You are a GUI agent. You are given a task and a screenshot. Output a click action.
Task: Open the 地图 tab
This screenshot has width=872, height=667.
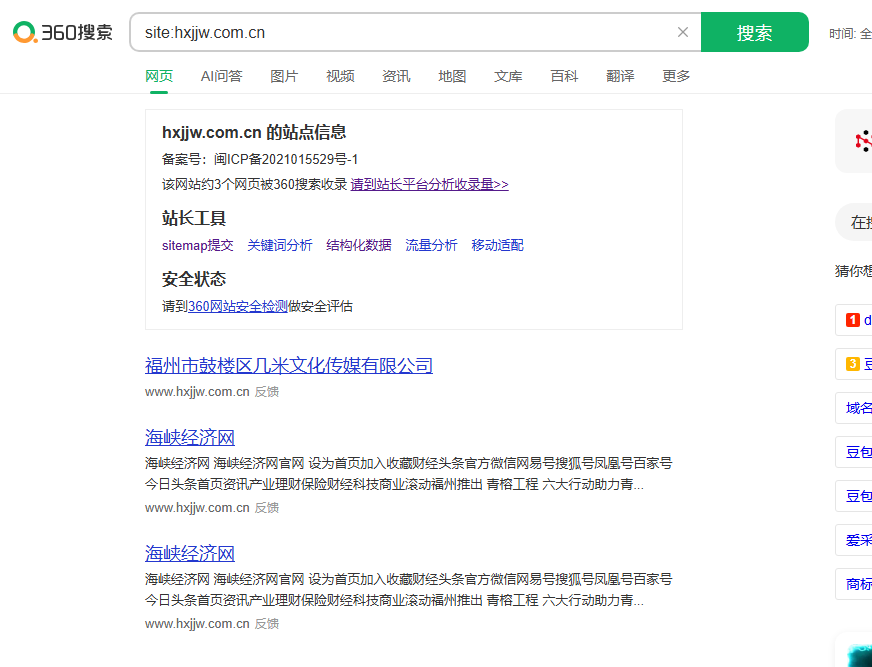[452, 76]
